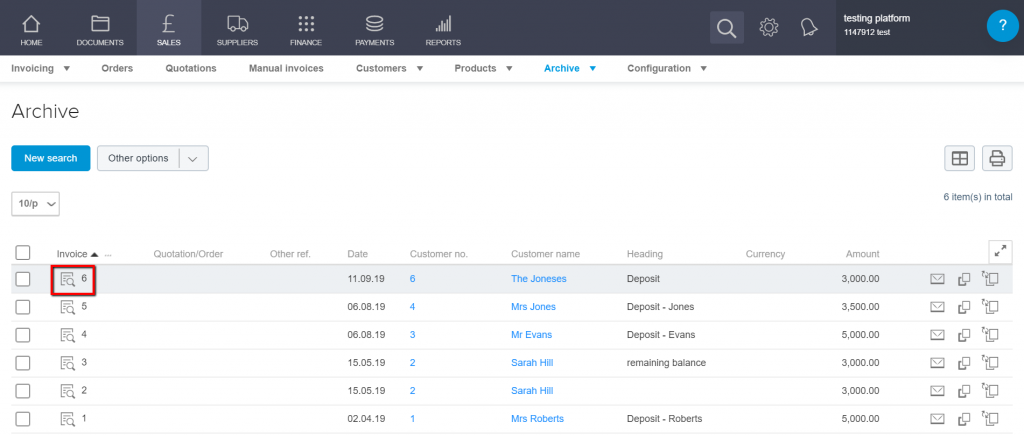The width and height of the screenshot is (1024, 436).
Task: View invoice 2 preview icon
Action: coord(67,391)
